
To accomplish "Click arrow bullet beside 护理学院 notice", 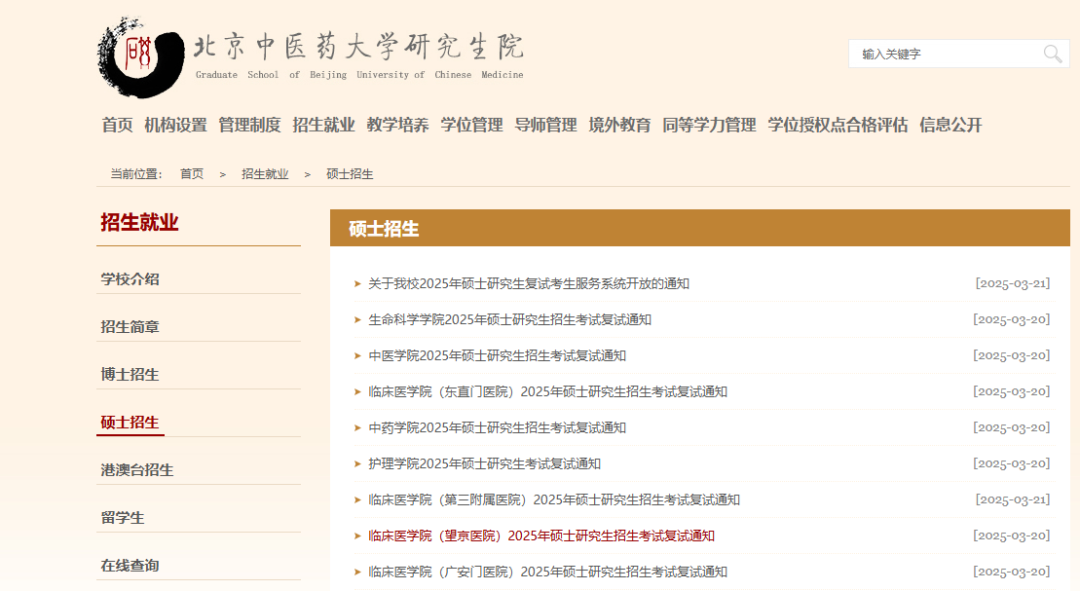I will click(x=357, y=464).
